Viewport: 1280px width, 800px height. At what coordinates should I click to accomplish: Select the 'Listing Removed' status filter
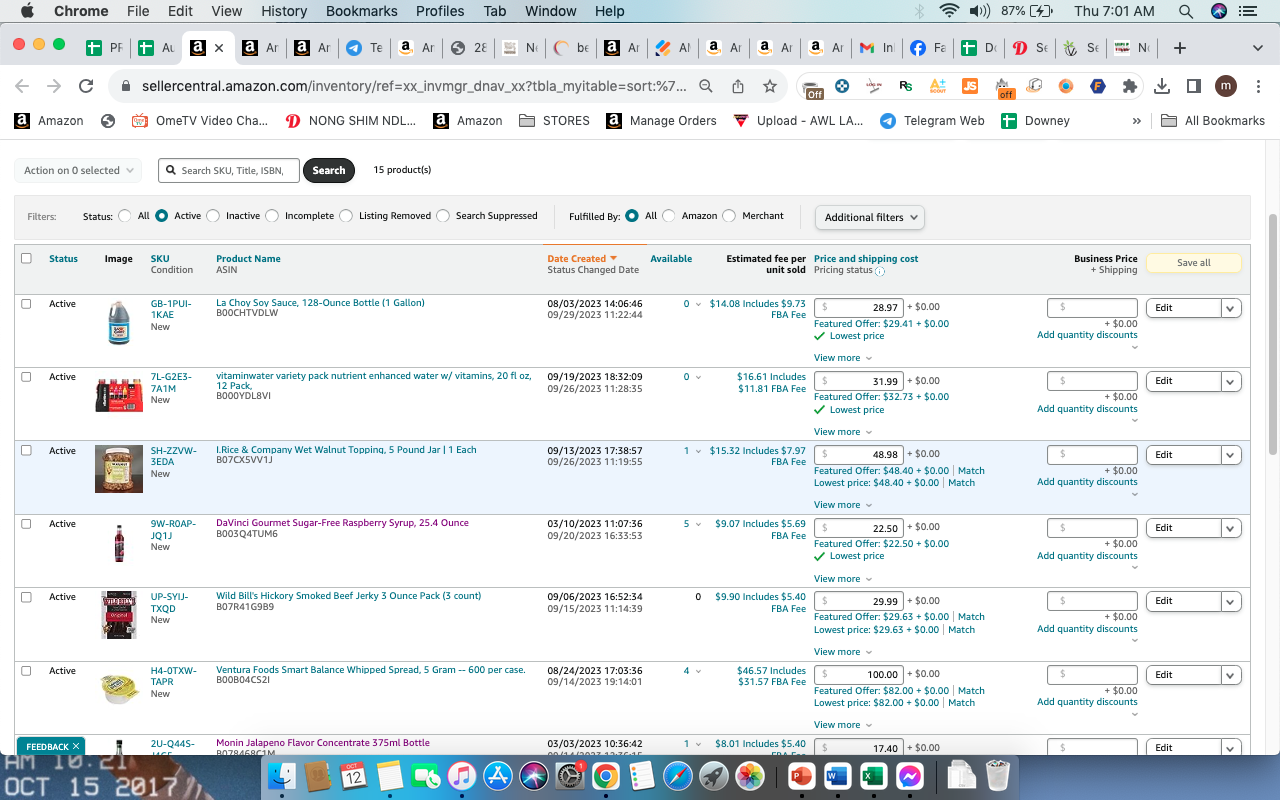pyautogui.click(x=346, y=216)
